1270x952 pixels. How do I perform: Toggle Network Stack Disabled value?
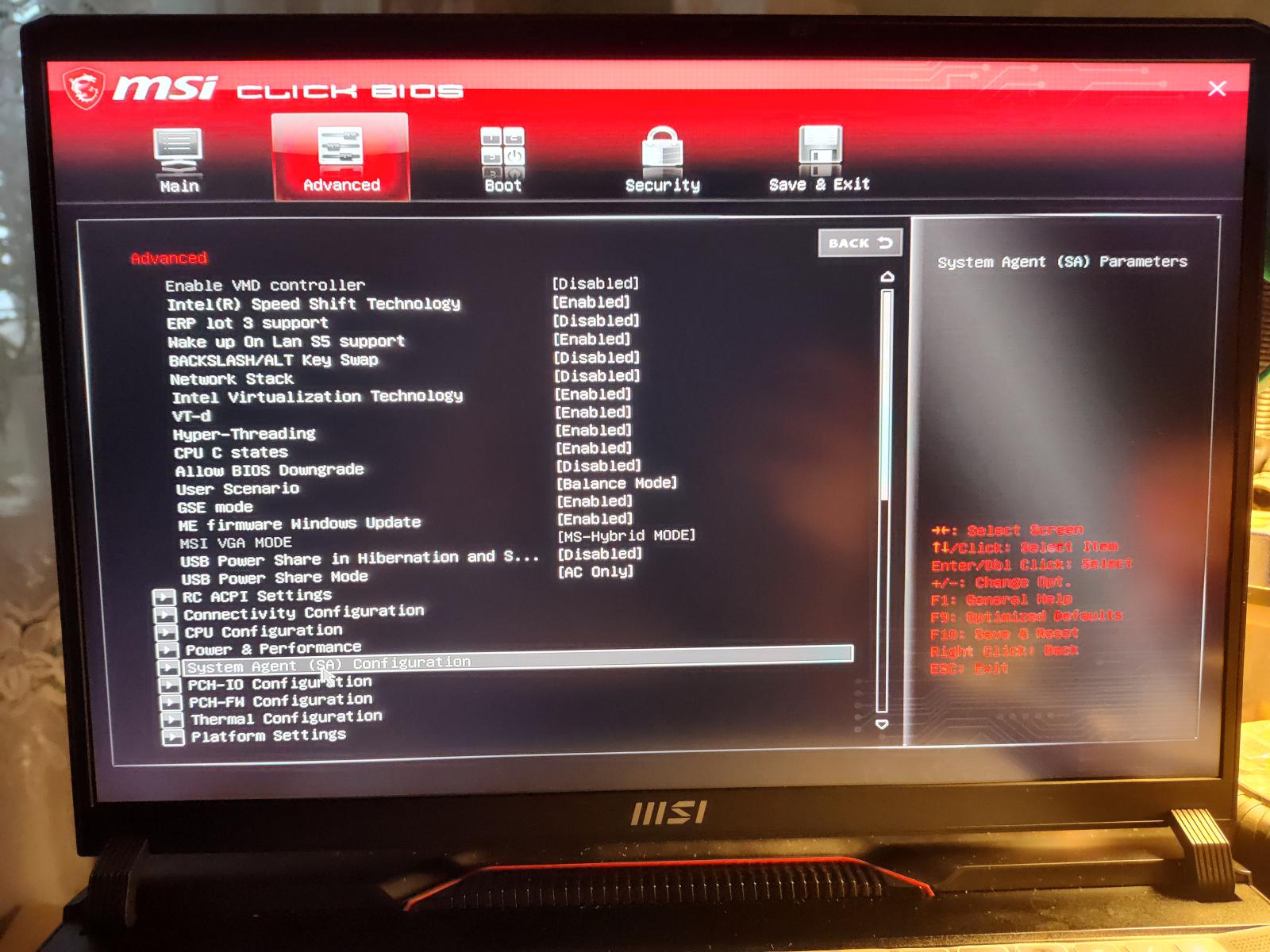(597, 376)
